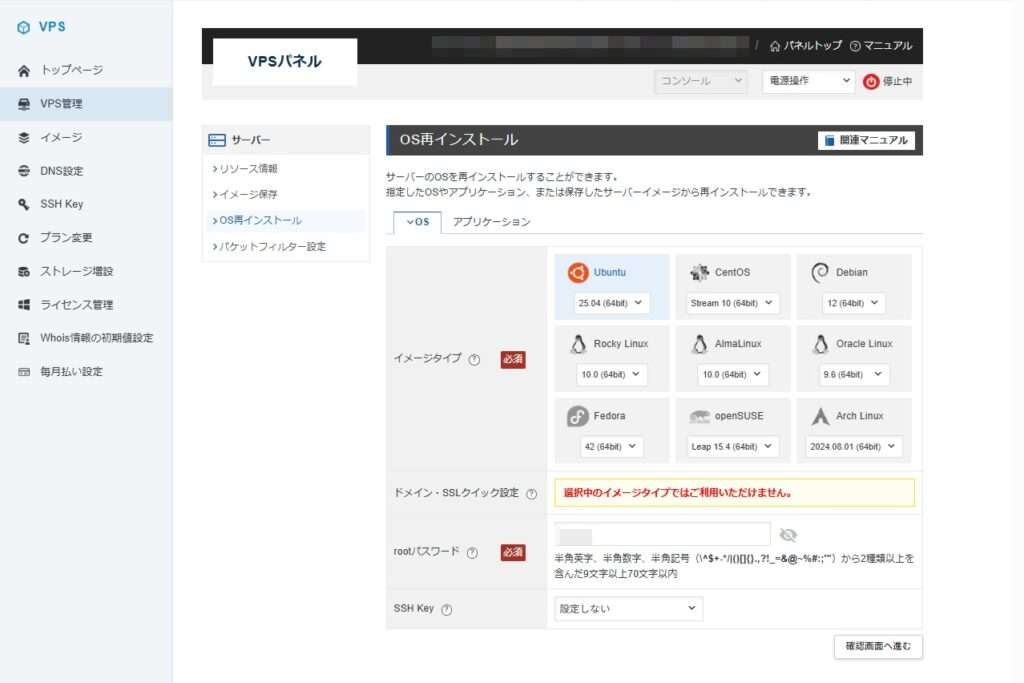Toggle password visibility eye icon
Image resolution: width=1024 pixels, height=683 pixels.
coord(788,535)
